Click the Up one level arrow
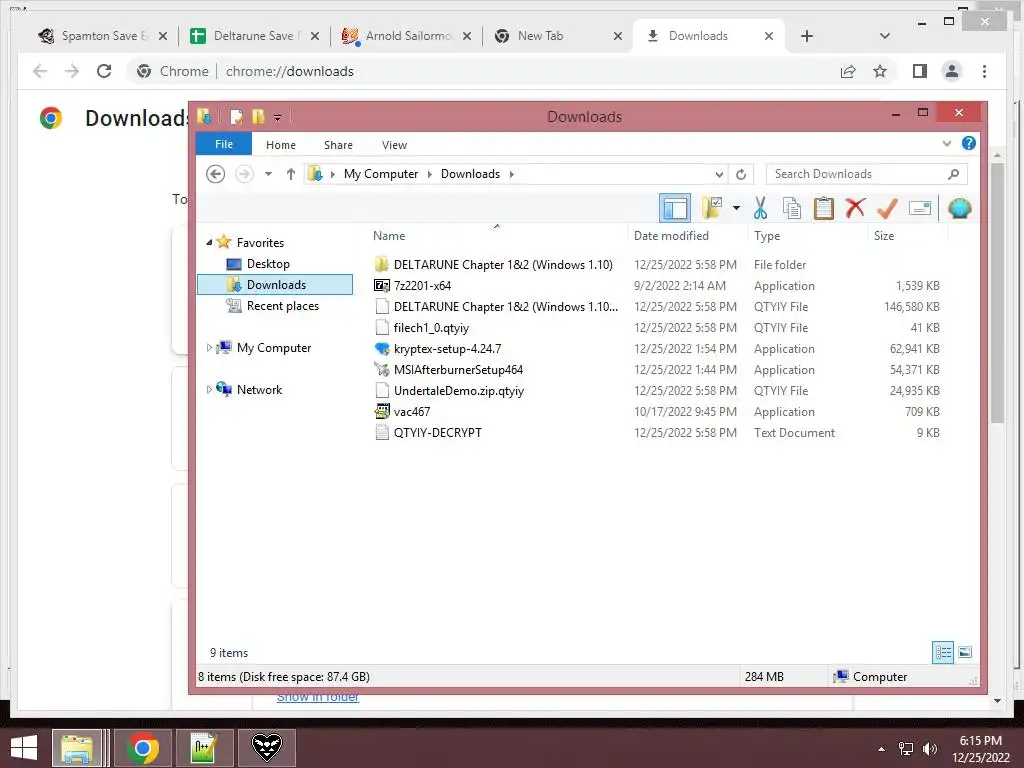 pyautogui.click(x=291, y=174)
